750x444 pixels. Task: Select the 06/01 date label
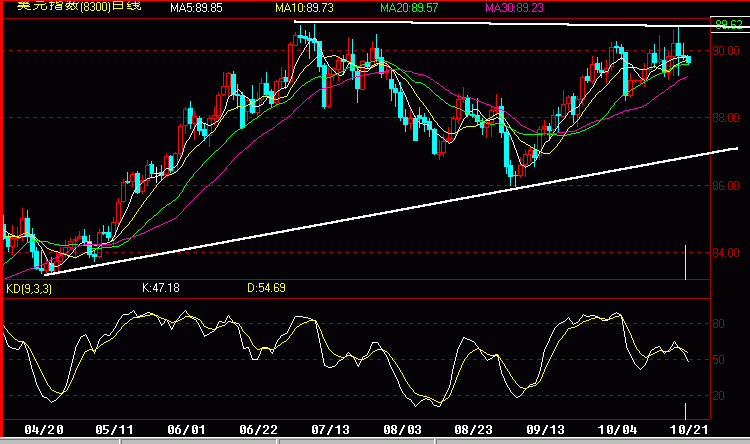[x=186, y=430]
